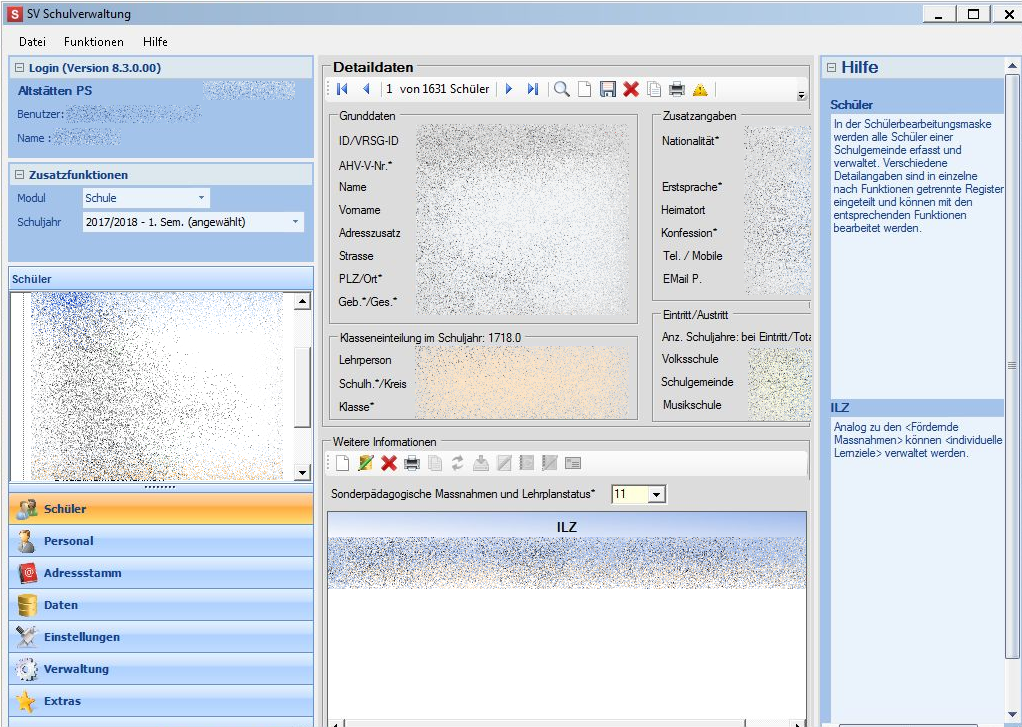Open the Hilfe menu
1022x727 pixels.
tap(155, 42)
